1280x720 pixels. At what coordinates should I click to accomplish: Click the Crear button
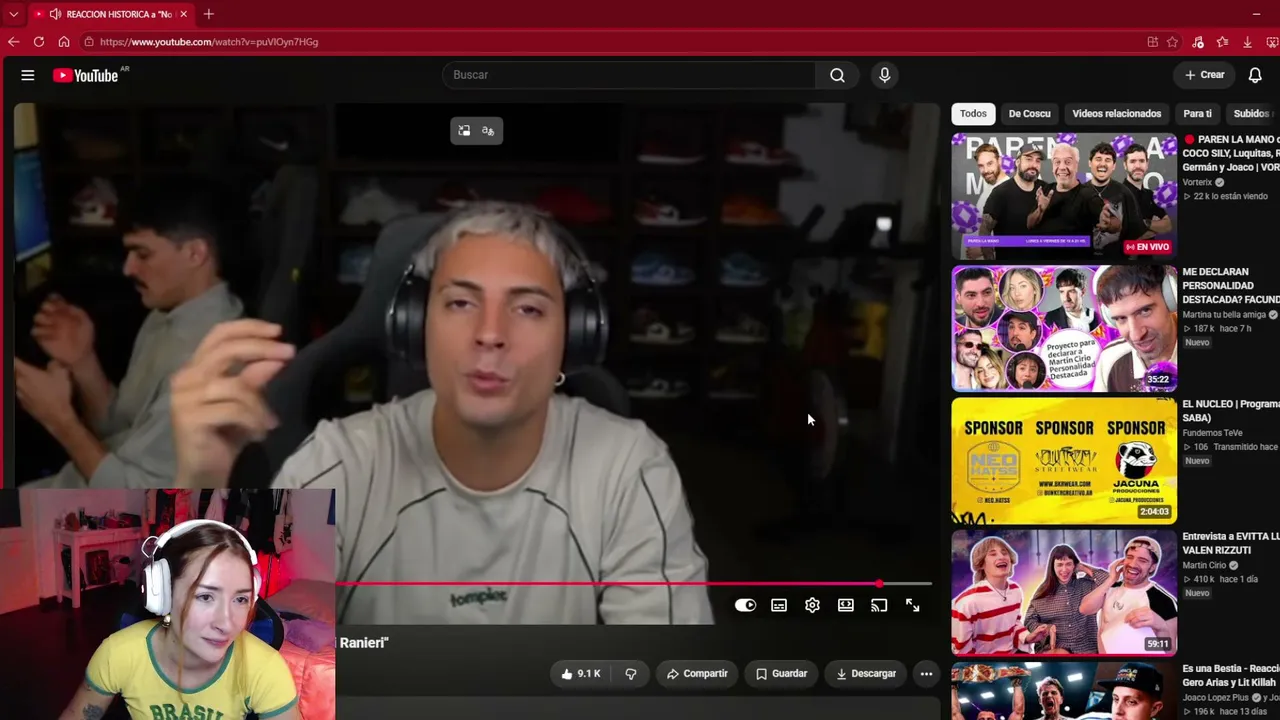click(1204, 75)
